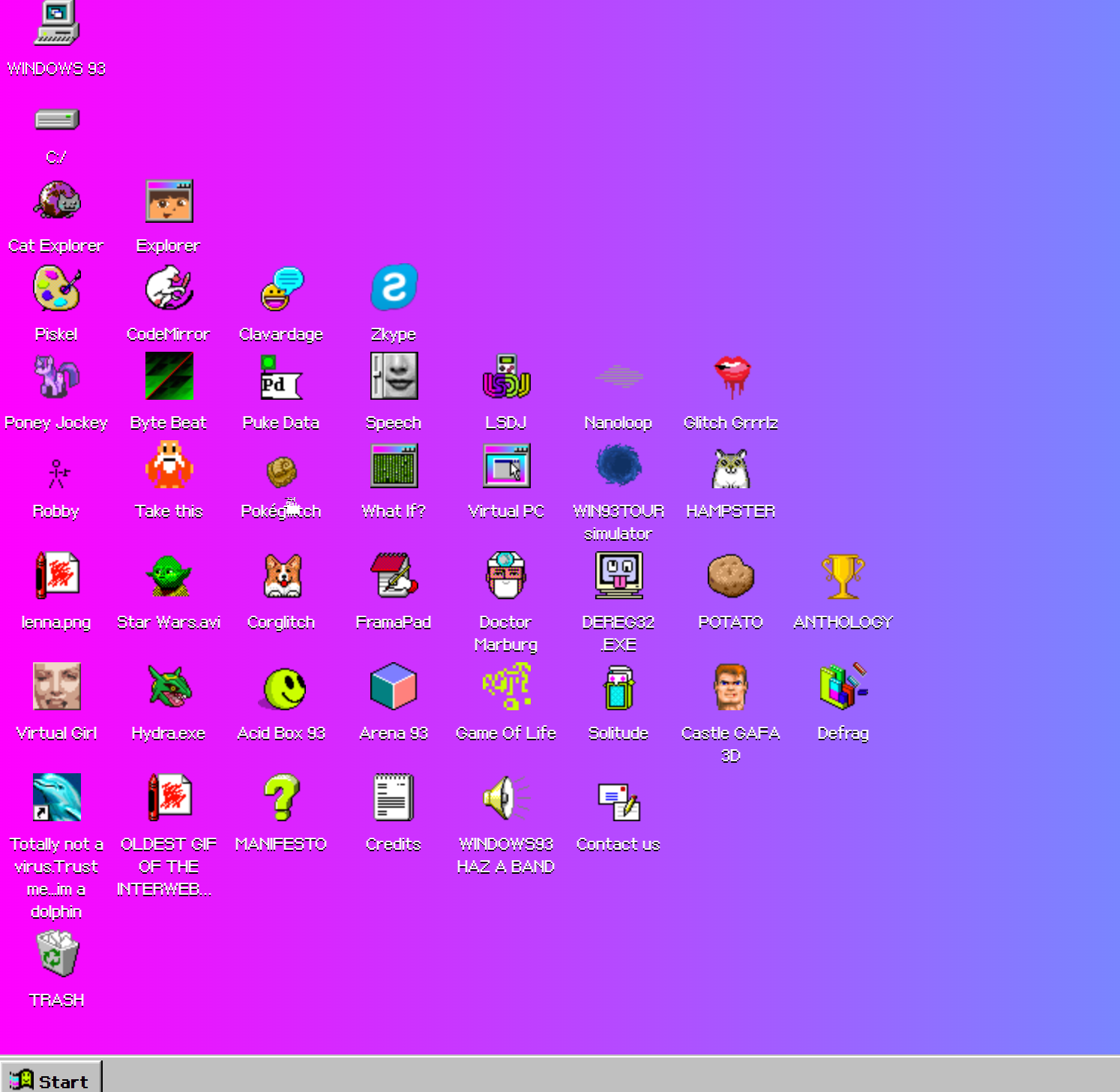Launch Defrag icon
Image resolution: width=1120 pixels, height=1092 pixels.
point(843,686)
